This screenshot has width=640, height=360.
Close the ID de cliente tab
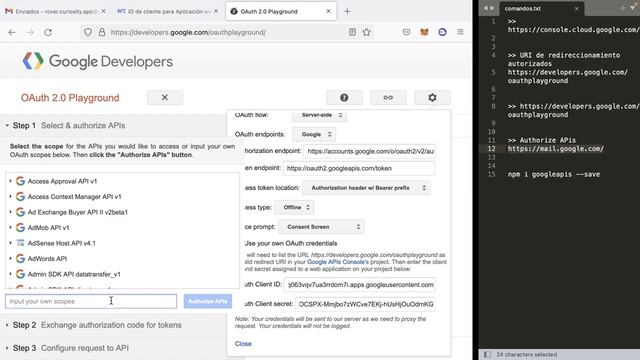(x=216, y=11)
